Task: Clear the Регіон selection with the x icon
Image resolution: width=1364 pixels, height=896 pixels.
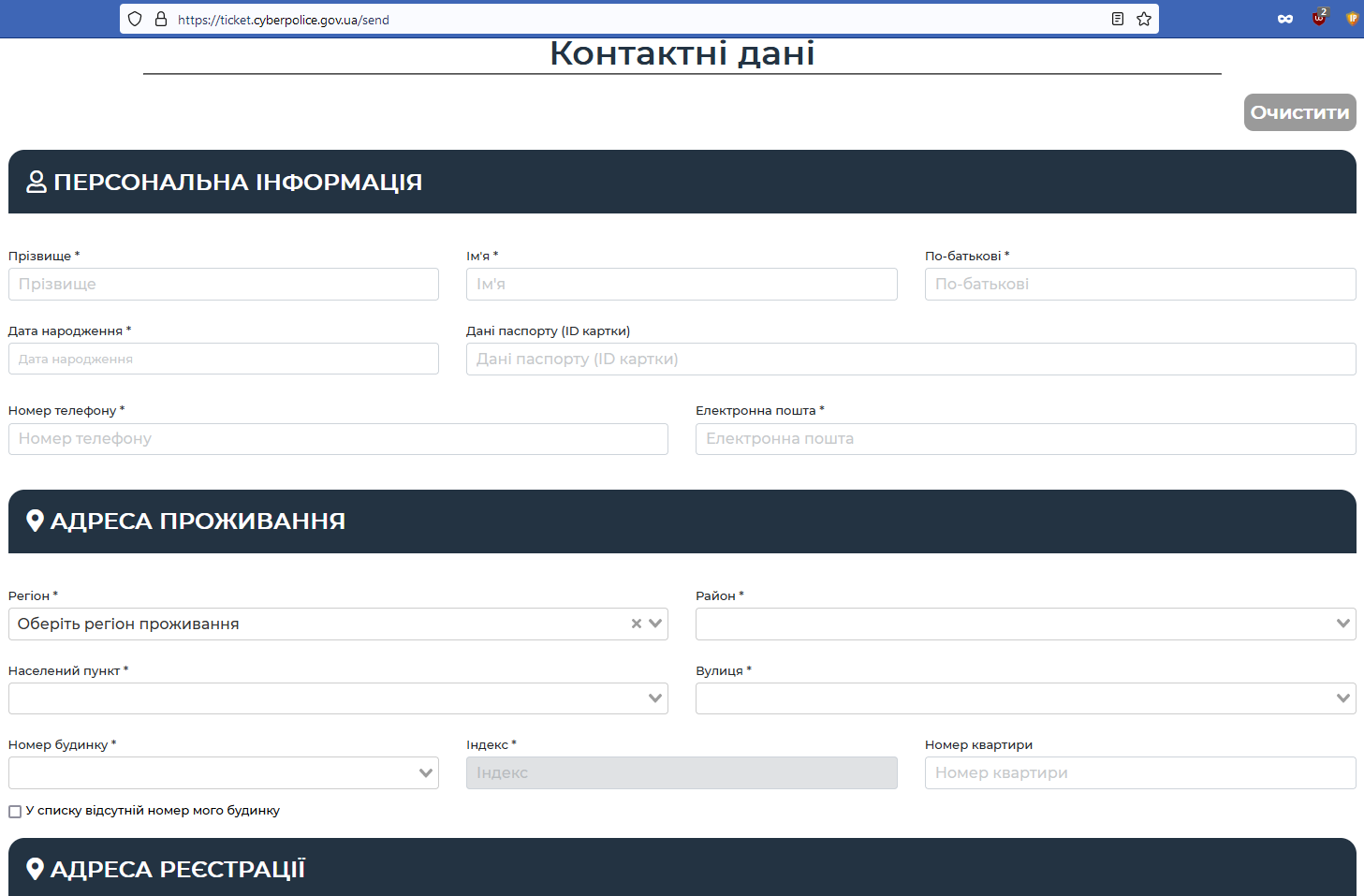Action: point(637,624)
